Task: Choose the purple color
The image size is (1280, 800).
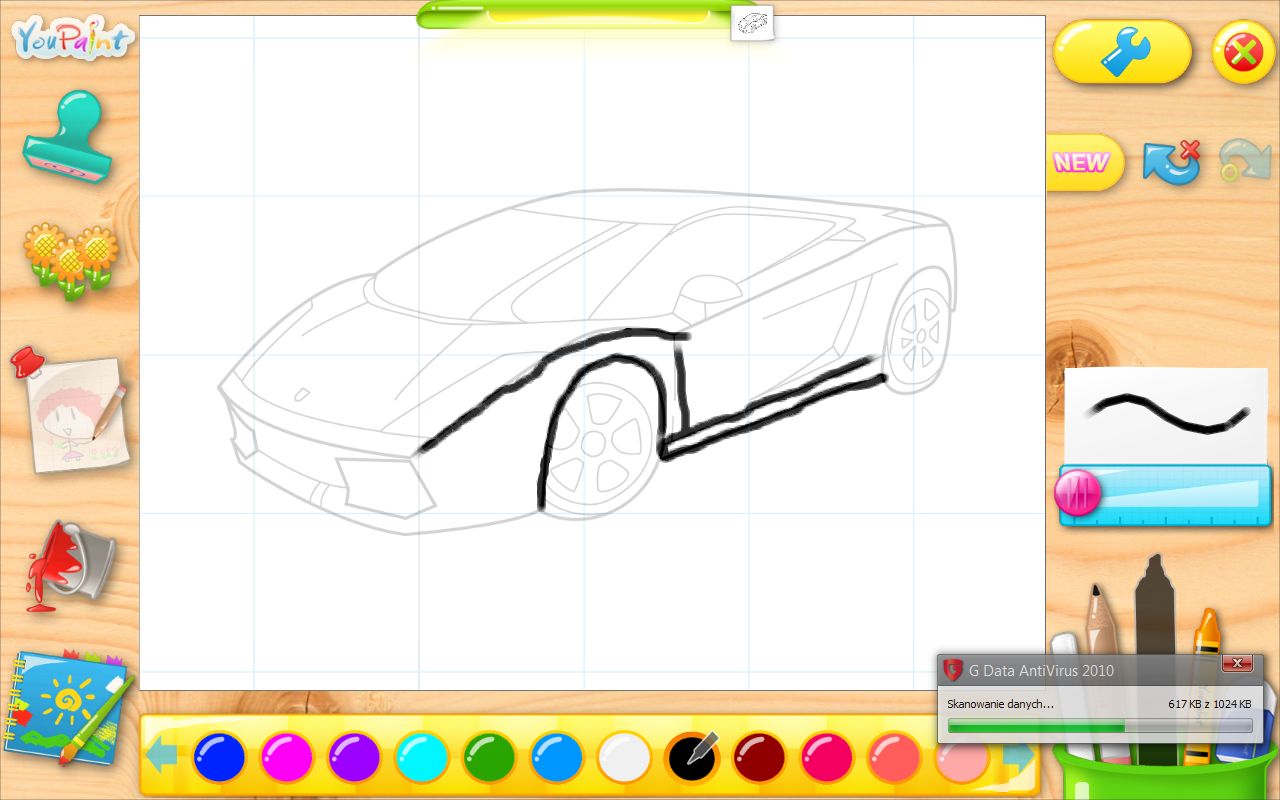Action: (354, 757)
